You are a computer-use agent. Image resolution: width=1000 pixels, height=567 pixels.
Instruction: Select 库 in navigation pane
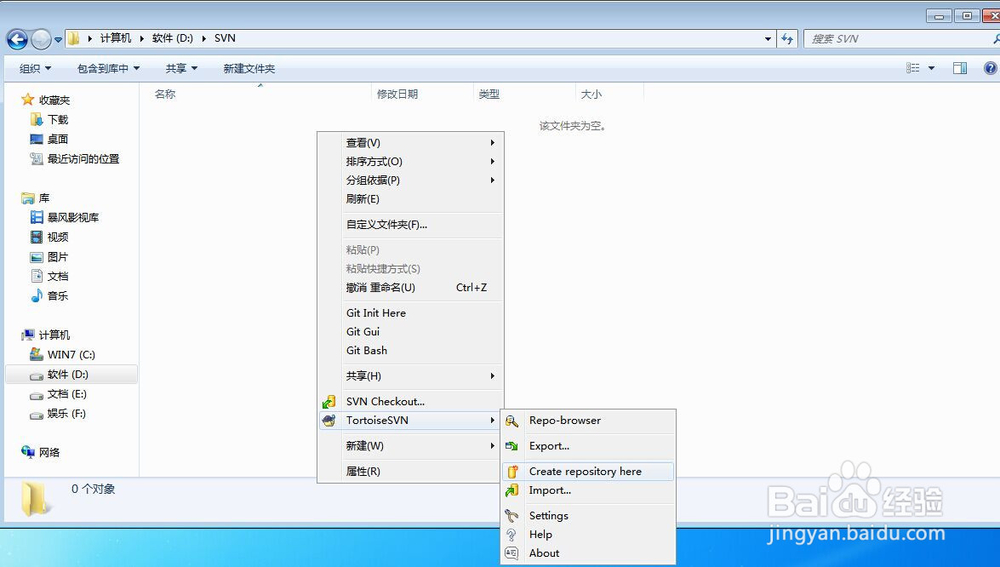coord(44,198)
